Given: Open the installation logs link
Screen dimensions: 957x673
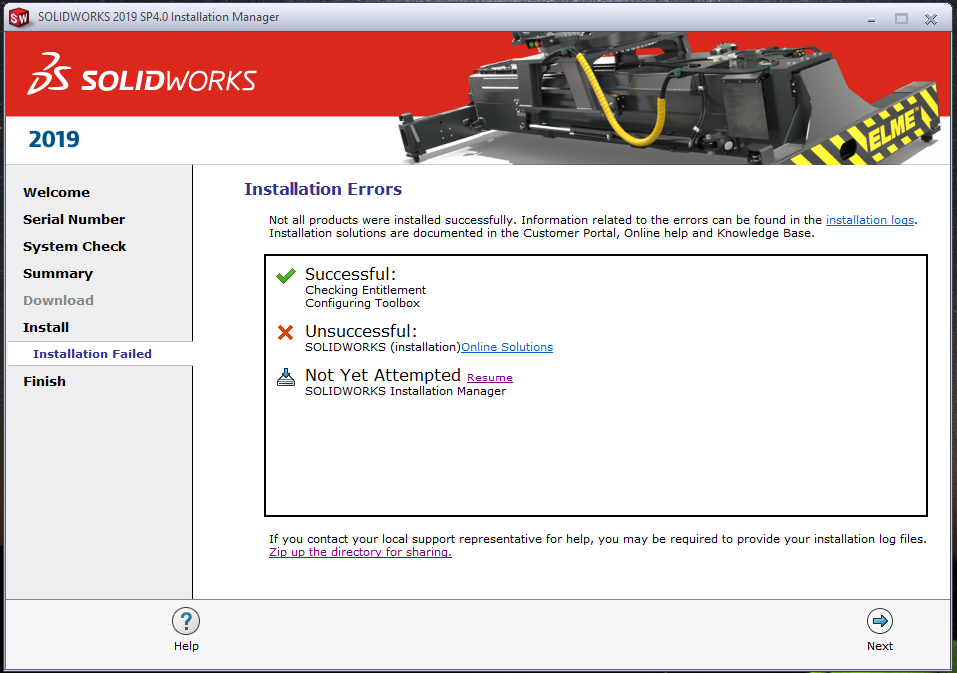Looking at the screenshot, I should tap(870, 220).
